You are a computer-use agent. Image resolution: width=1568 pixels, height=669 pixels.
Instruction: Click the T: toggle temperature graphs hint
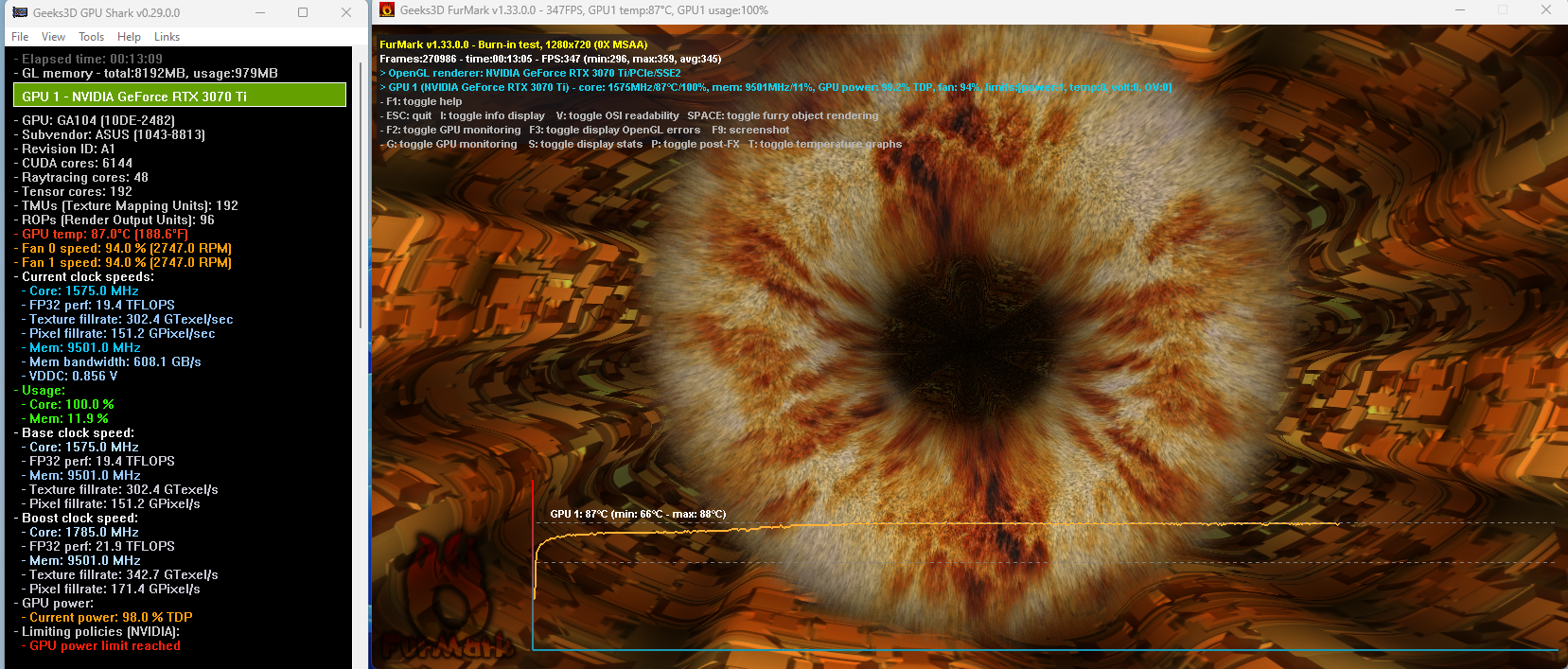[825, 144]
